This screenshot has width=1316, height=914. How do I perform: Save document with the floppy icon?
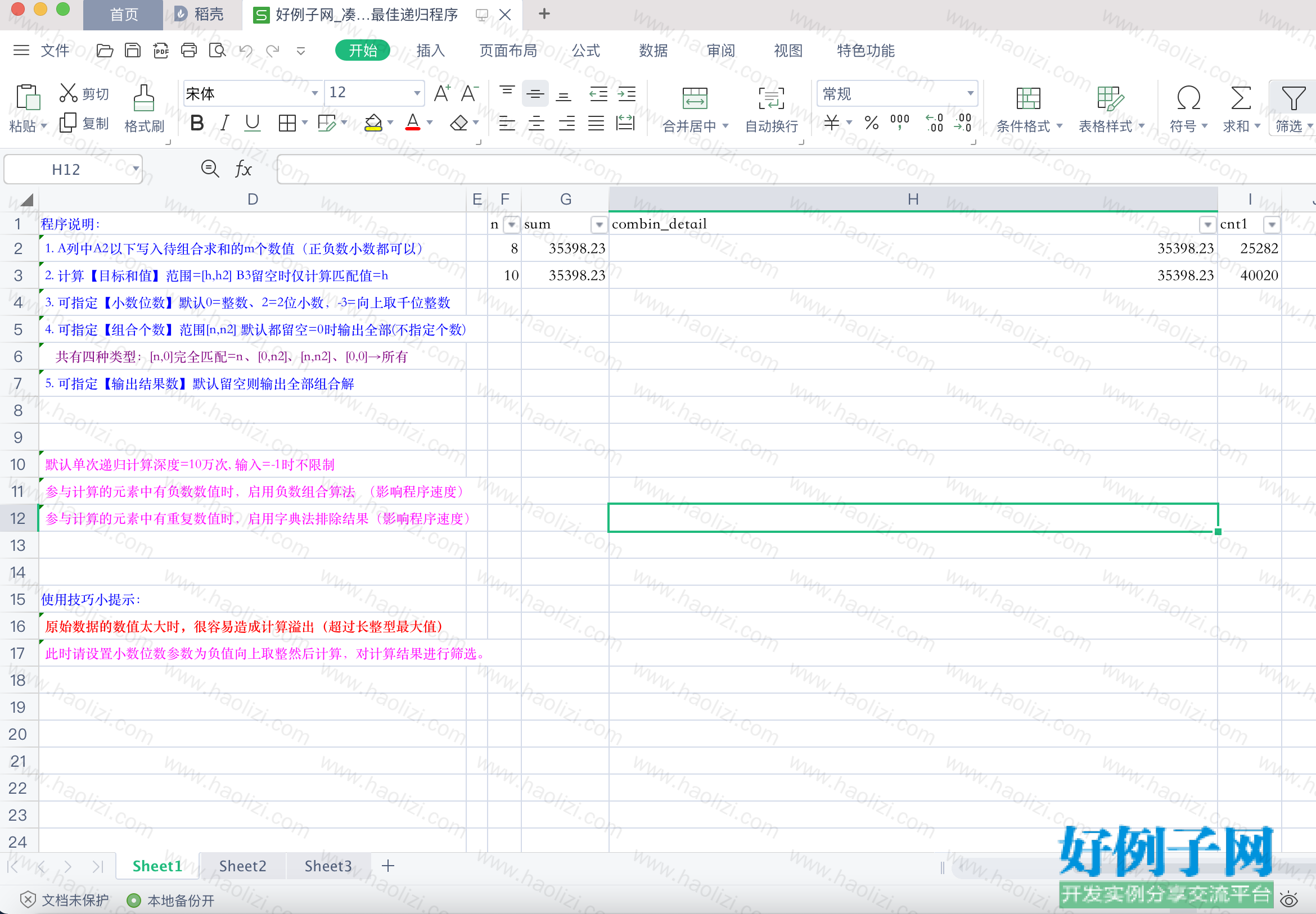click(x=132, y=51)
